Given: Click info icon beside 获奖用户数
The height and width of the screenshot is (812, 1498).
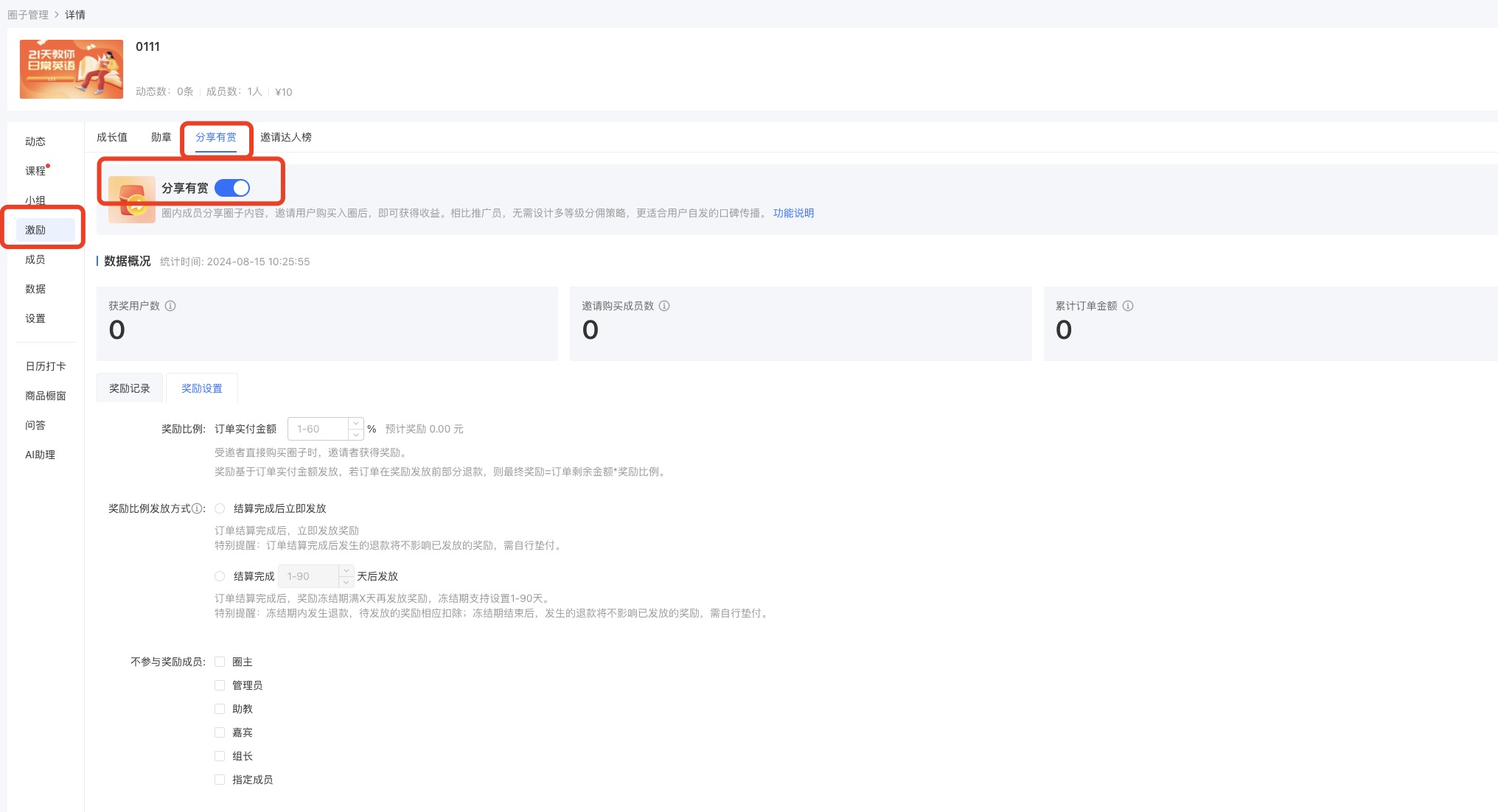Looking at the screenshot, I should pyautogui.click(x=170, y=306).
